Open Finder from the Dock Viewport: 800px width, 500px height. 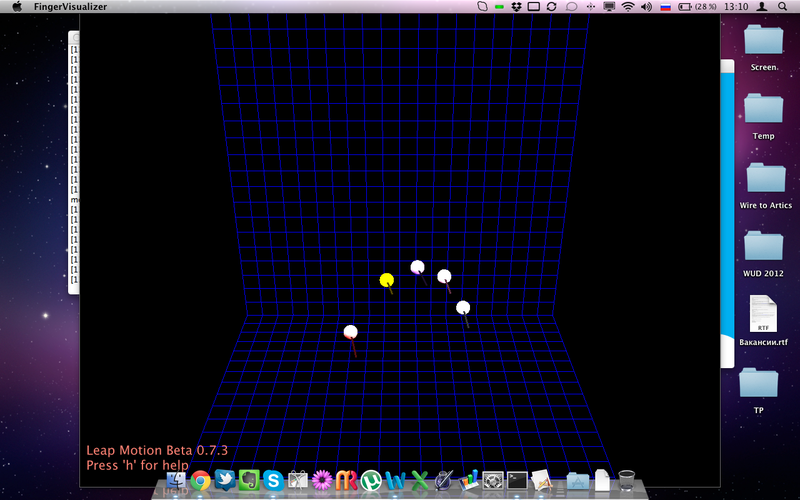point(176,481)
